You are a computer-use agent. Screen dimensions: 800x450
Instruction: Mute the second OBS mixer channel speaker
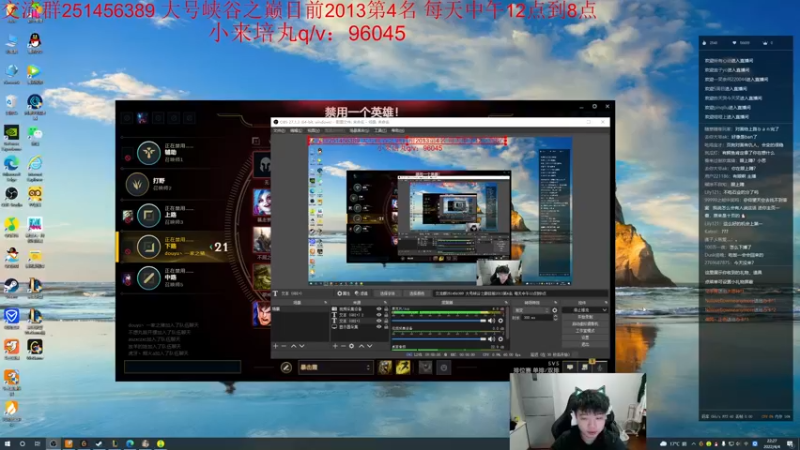tap(491, 339)
